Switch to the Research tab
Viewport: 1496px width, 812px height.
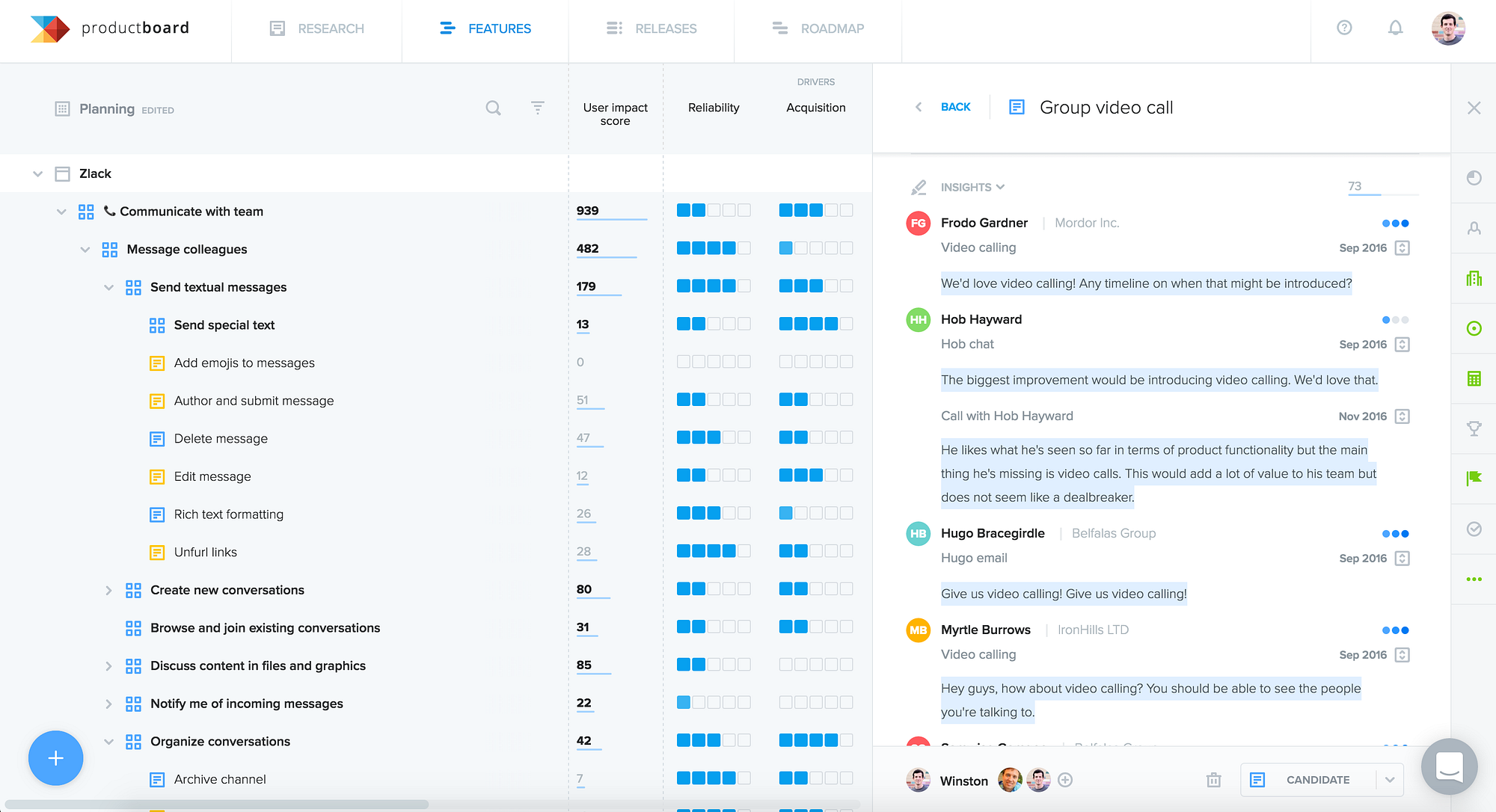click(316, 28)
